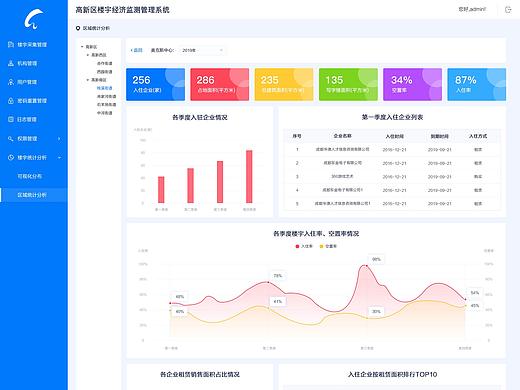
Task: Click the tallest fourth-quarter bar
Action: [x=249, y=177]
